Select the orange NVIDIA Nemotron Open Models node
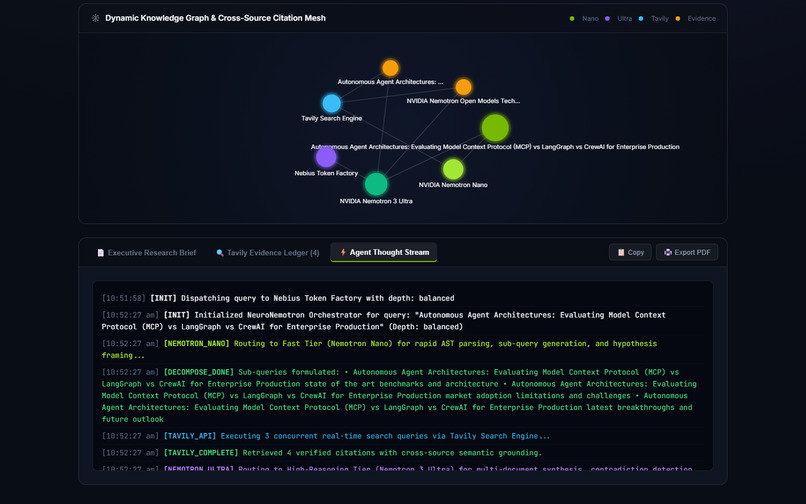This screenshot has height=504, width=806. [x=463, y=87]
